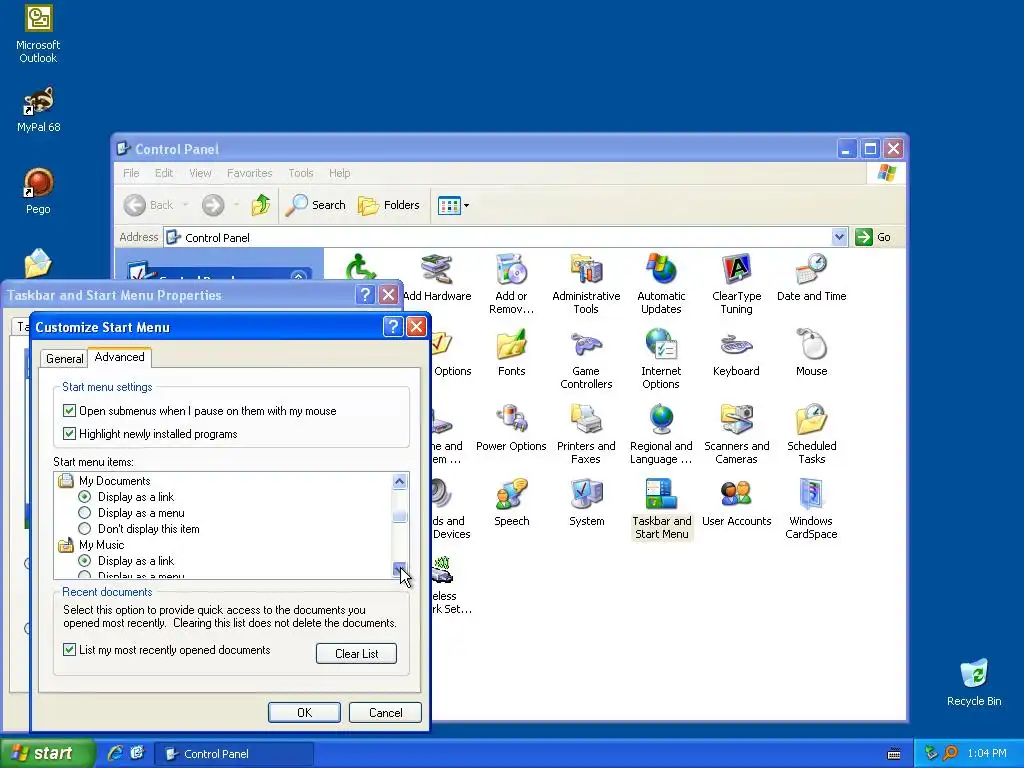Open the Help menu

[339, 173]
